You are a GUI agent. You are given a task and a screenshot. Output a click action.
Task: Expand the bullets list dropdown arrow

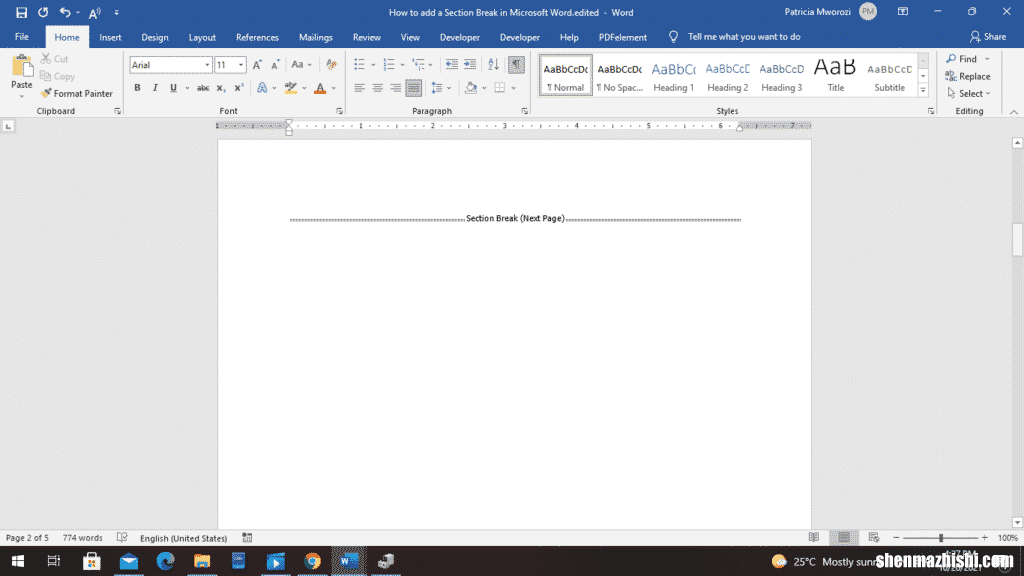(373, 65)
